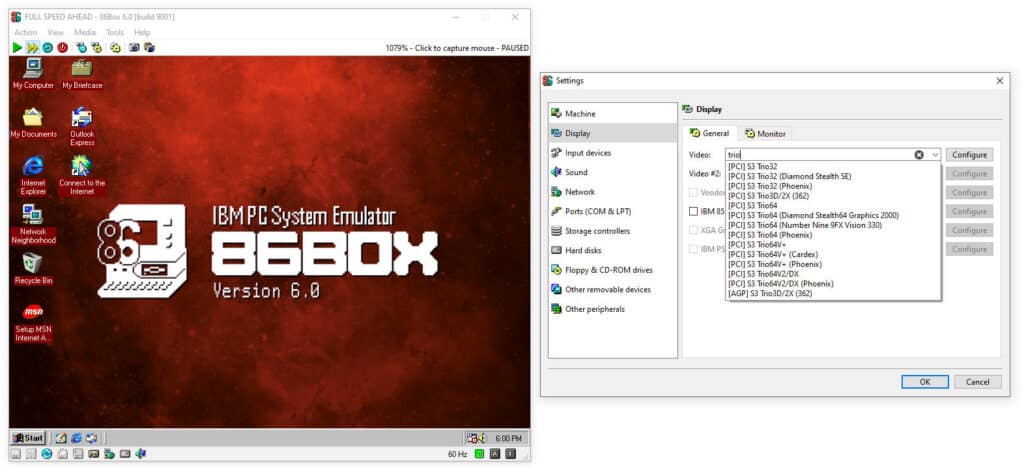This screenshot has width=1024, height=470.
Task: Select the Setup MSN Internet Access icon
Action: point(33,322)
